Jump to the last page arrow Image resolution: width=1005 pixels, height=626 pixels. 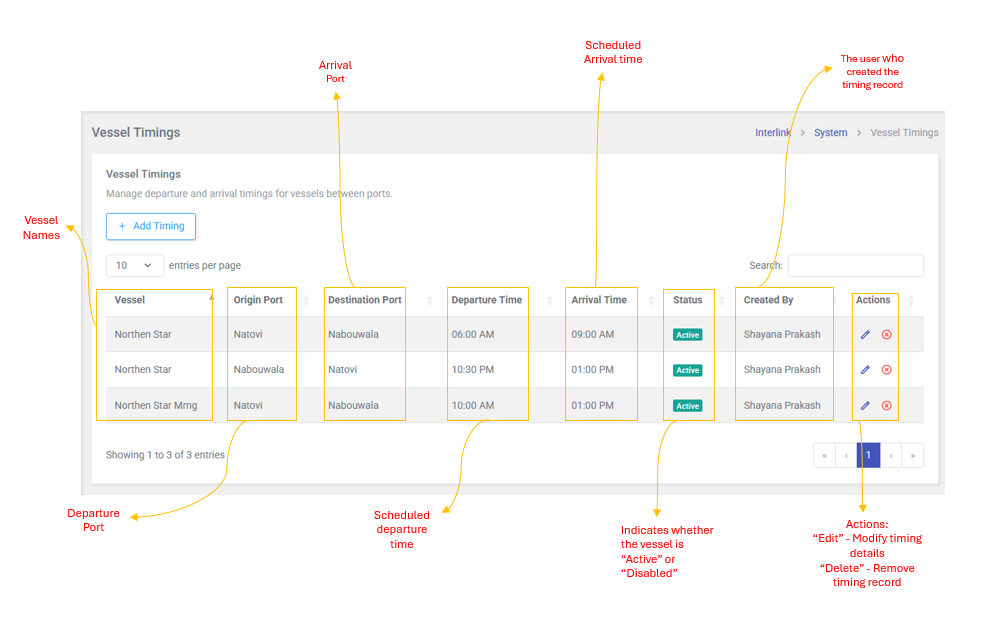[912, 455]
